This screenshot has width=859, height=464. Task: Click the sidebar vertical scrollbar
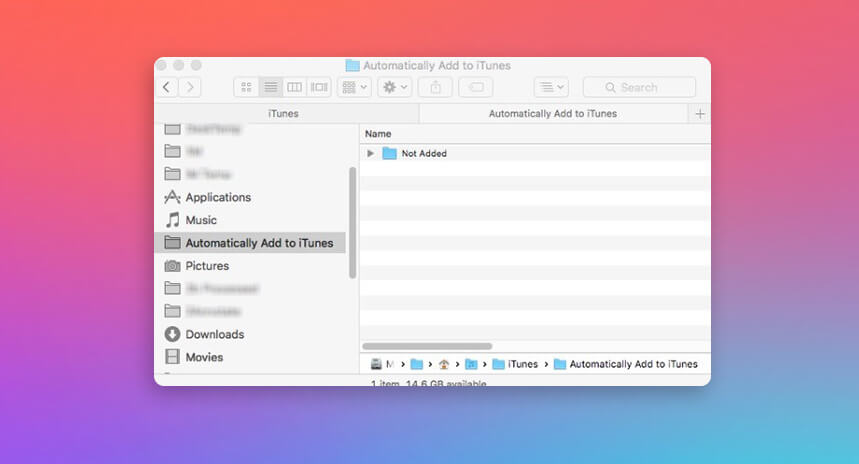(352, 223)
